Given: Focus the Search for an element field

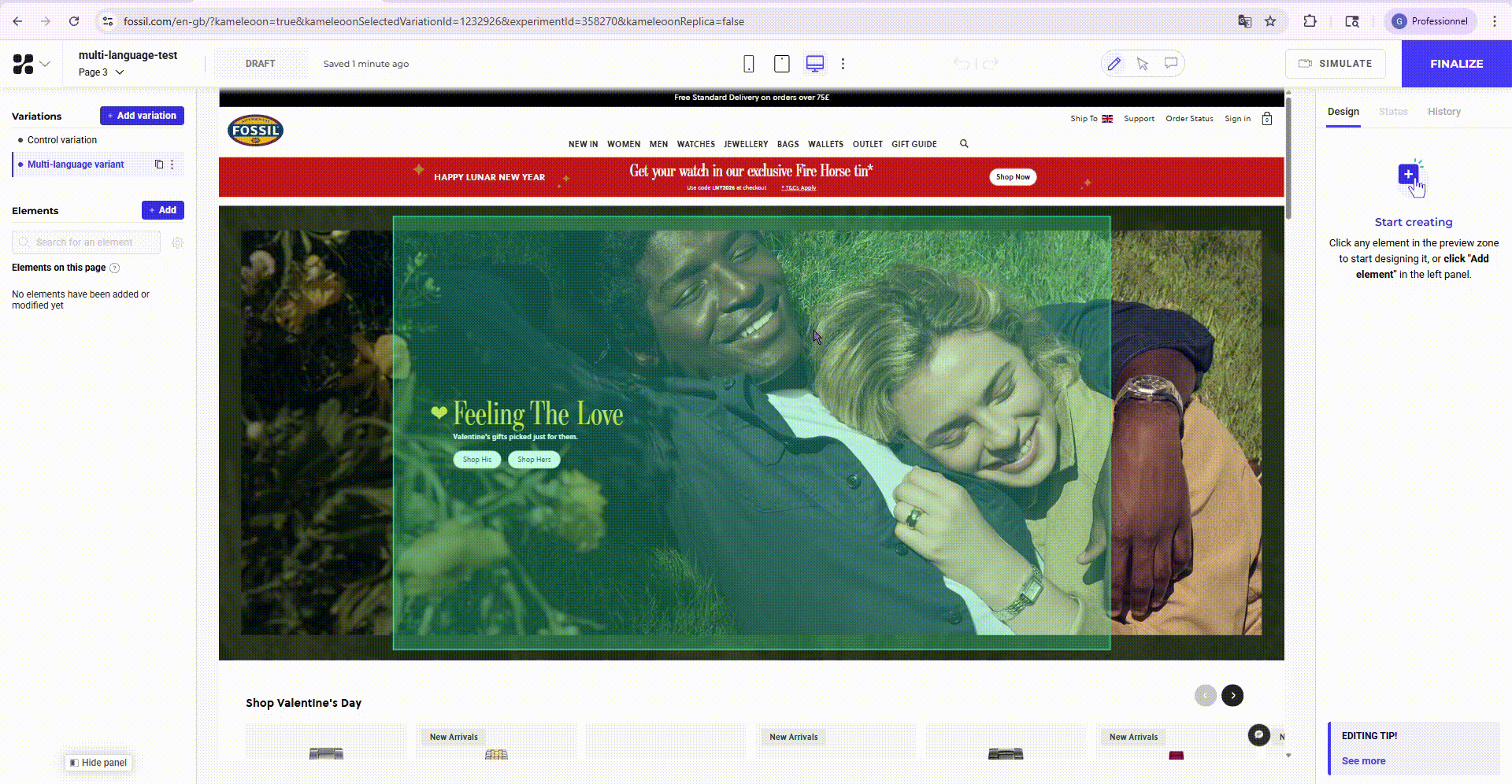Looking at the screenshot, I should 87,242.
